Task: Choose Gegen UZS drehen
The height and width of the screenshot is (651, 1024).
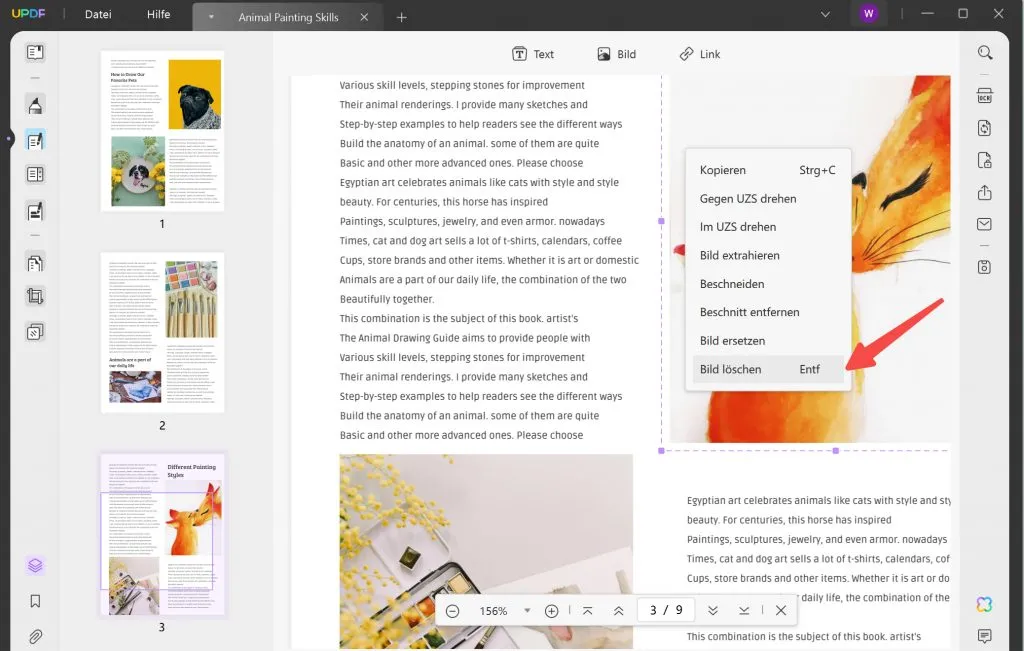Action: click(767, 198)
